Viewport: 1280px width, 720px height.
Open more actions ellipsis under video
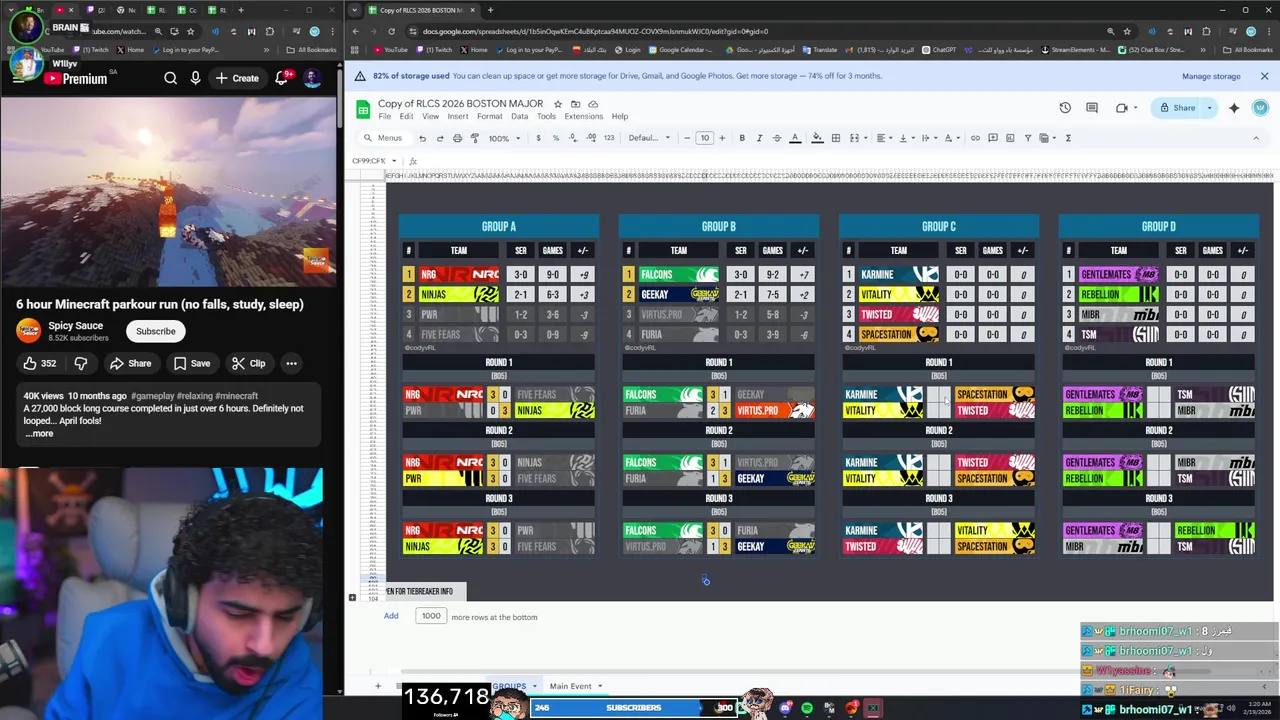tap(291, 363)
